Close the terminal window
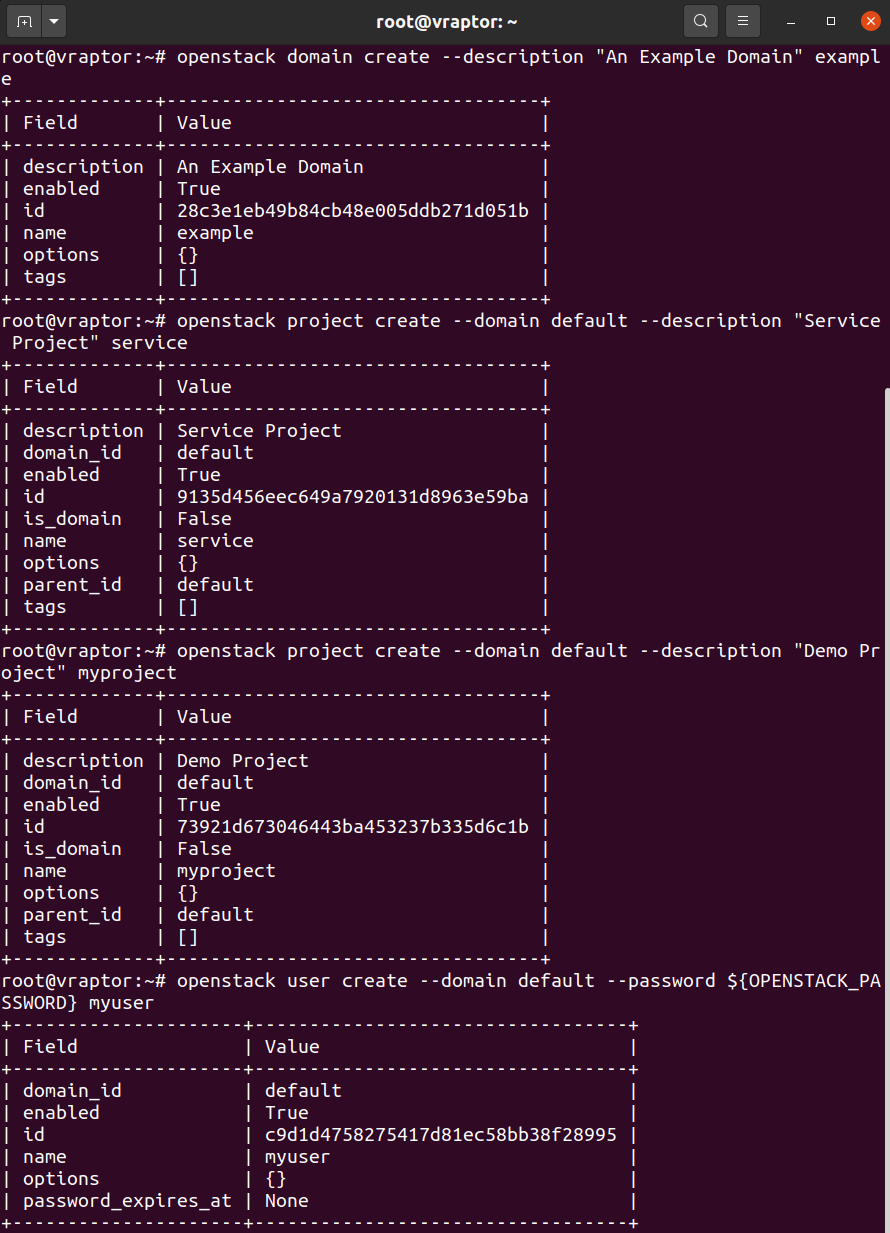The height and width of the screenshot is (1233, 890). (869, 20)
